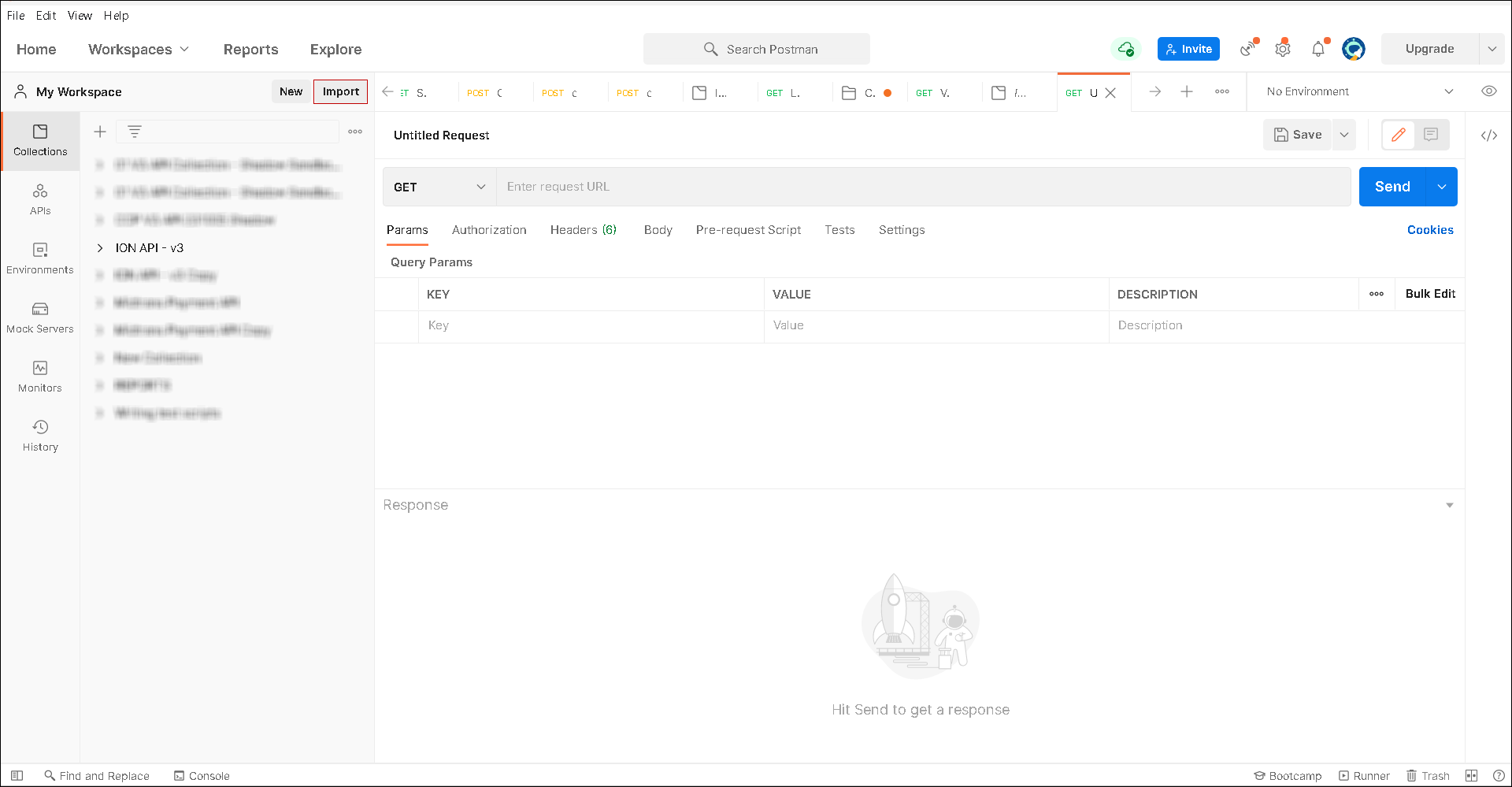
Task: Click the Import button
Action: [340, 91]
